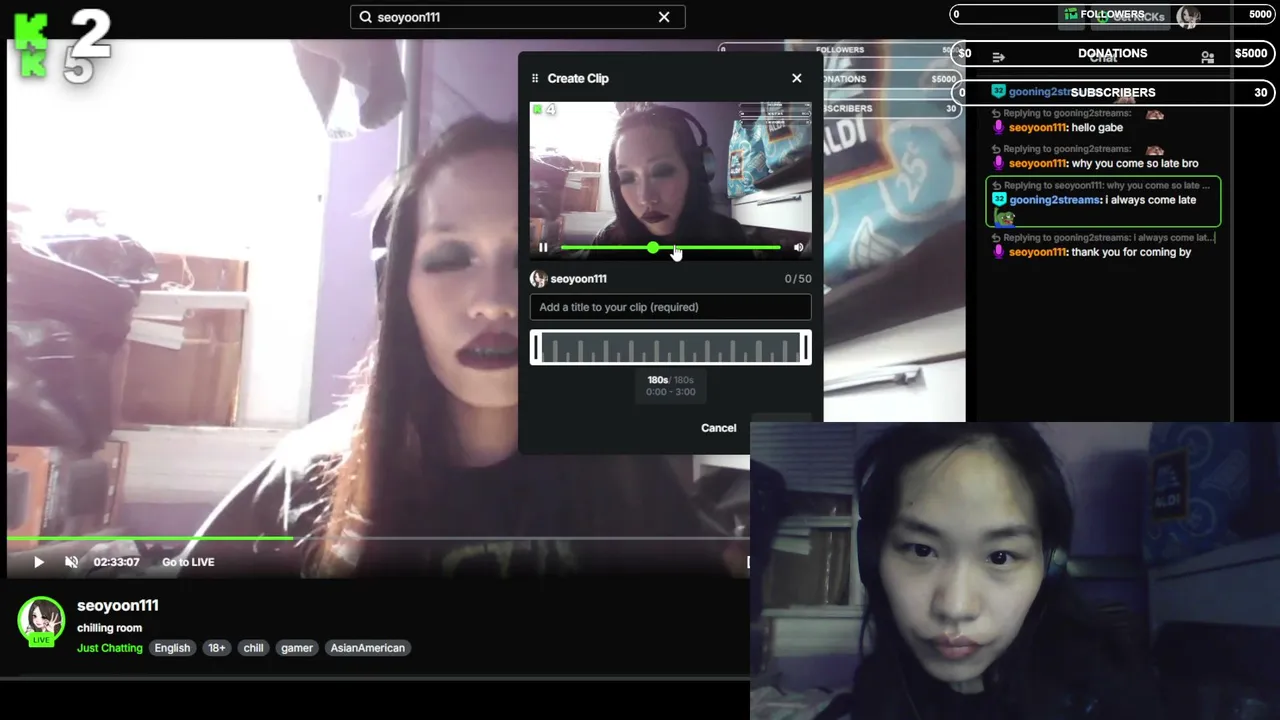This screenshot has width=1280, height=720.
Task: Click the middle of the clip trim timeline
Action: click(x=670, y=347)
